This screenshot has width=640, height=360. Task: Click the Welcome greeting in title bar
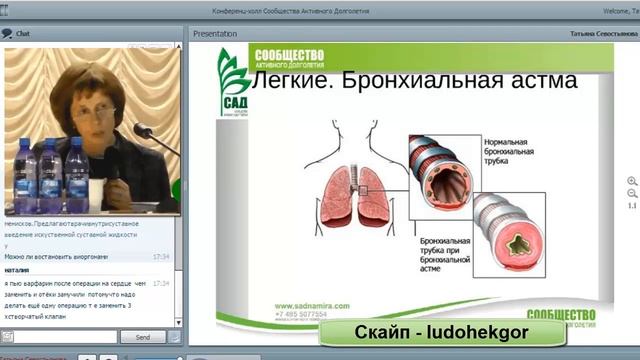tap(621, 11)
